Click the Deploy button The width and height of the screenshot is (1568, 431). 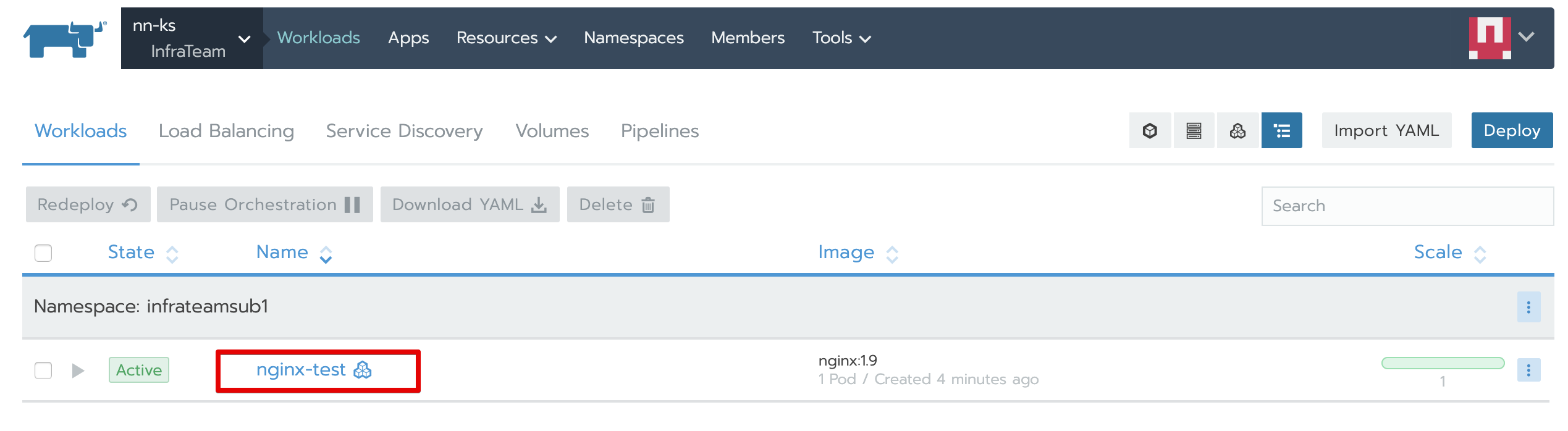click(x=1511, y=130)
